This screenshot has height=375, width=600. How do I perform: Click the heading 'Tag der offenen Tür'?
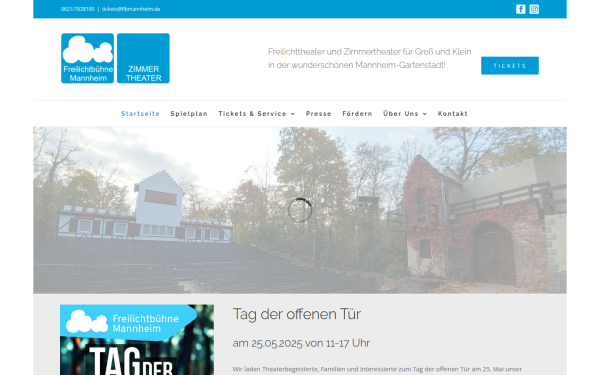[x=297, y=314]
